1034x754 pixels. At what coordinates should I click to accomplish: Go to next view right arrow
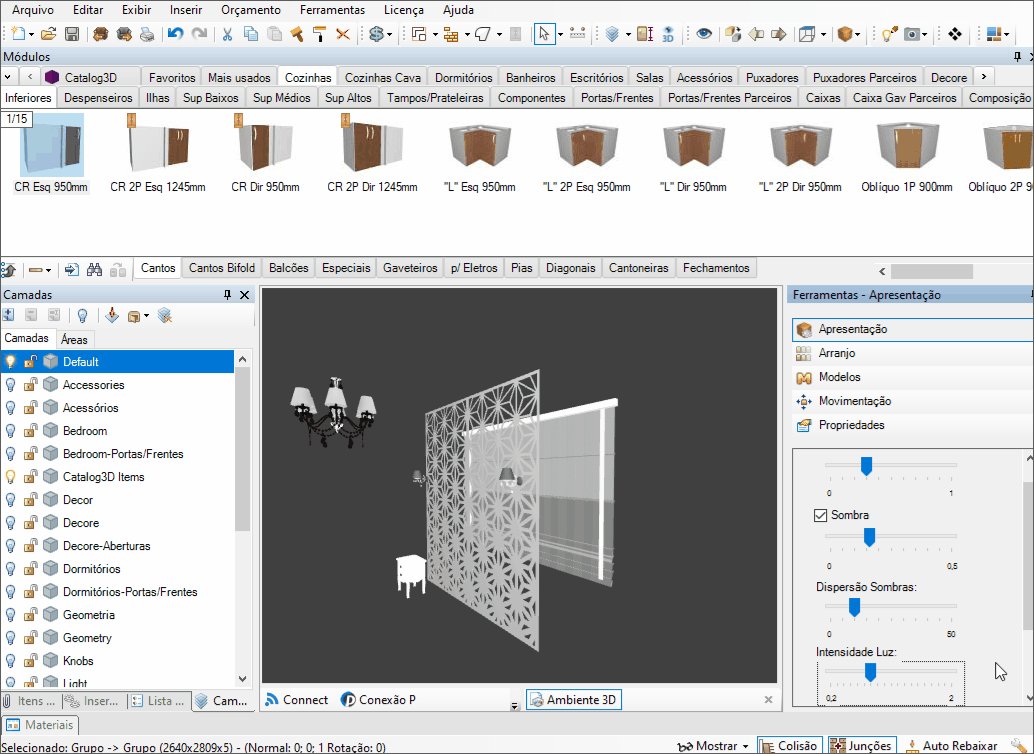[779, 34]
